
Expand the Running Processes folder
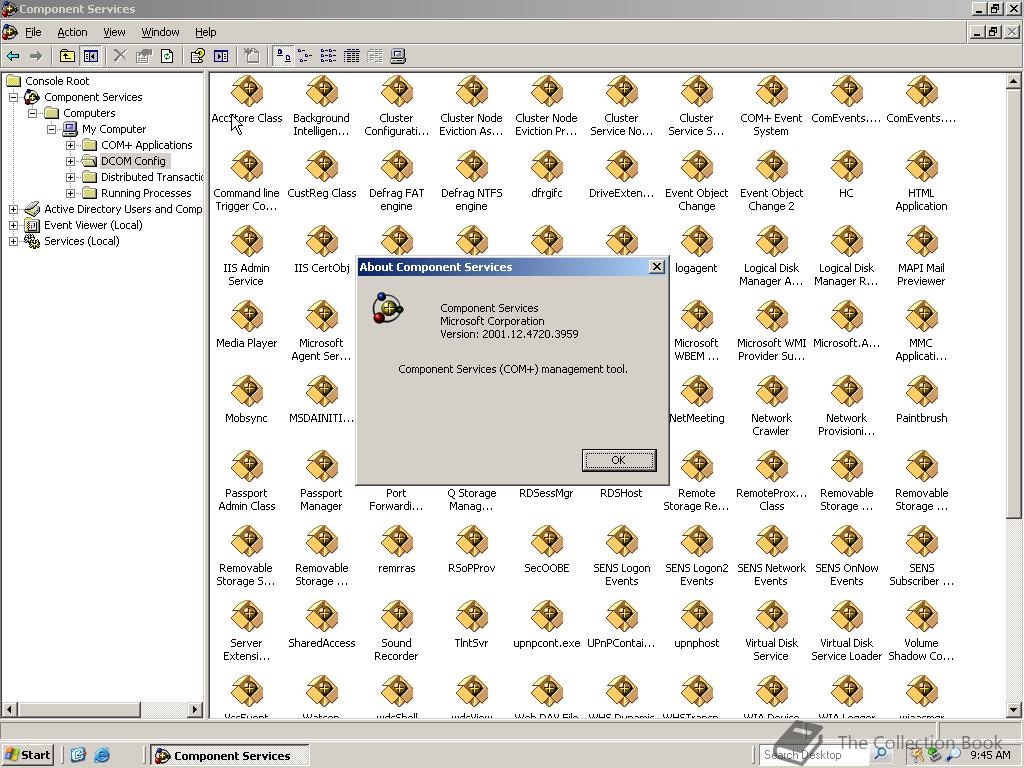pyautogui.click(x=71, y=193)
